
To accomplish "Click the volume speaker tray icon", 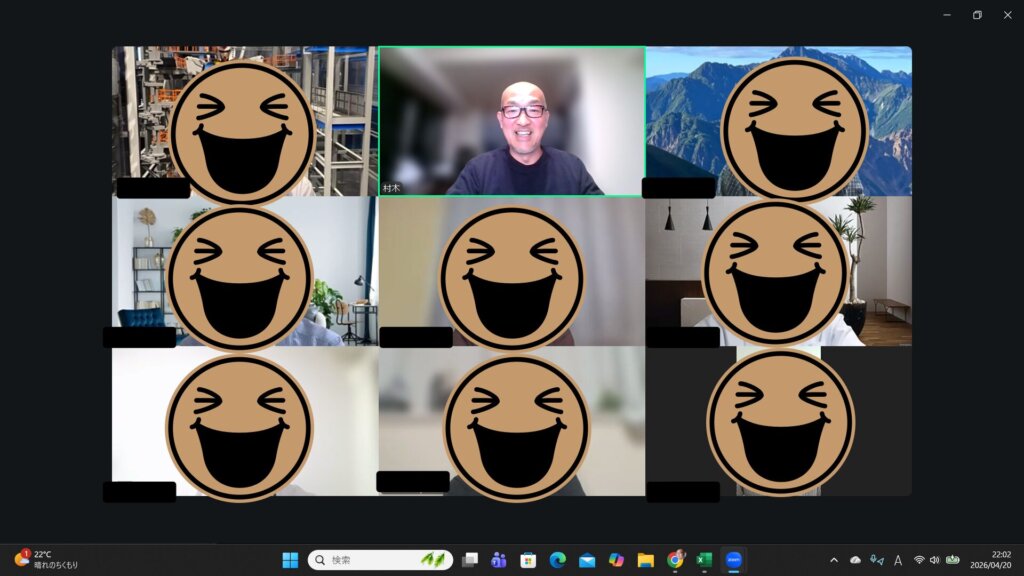I will click(x=934, y=560).
